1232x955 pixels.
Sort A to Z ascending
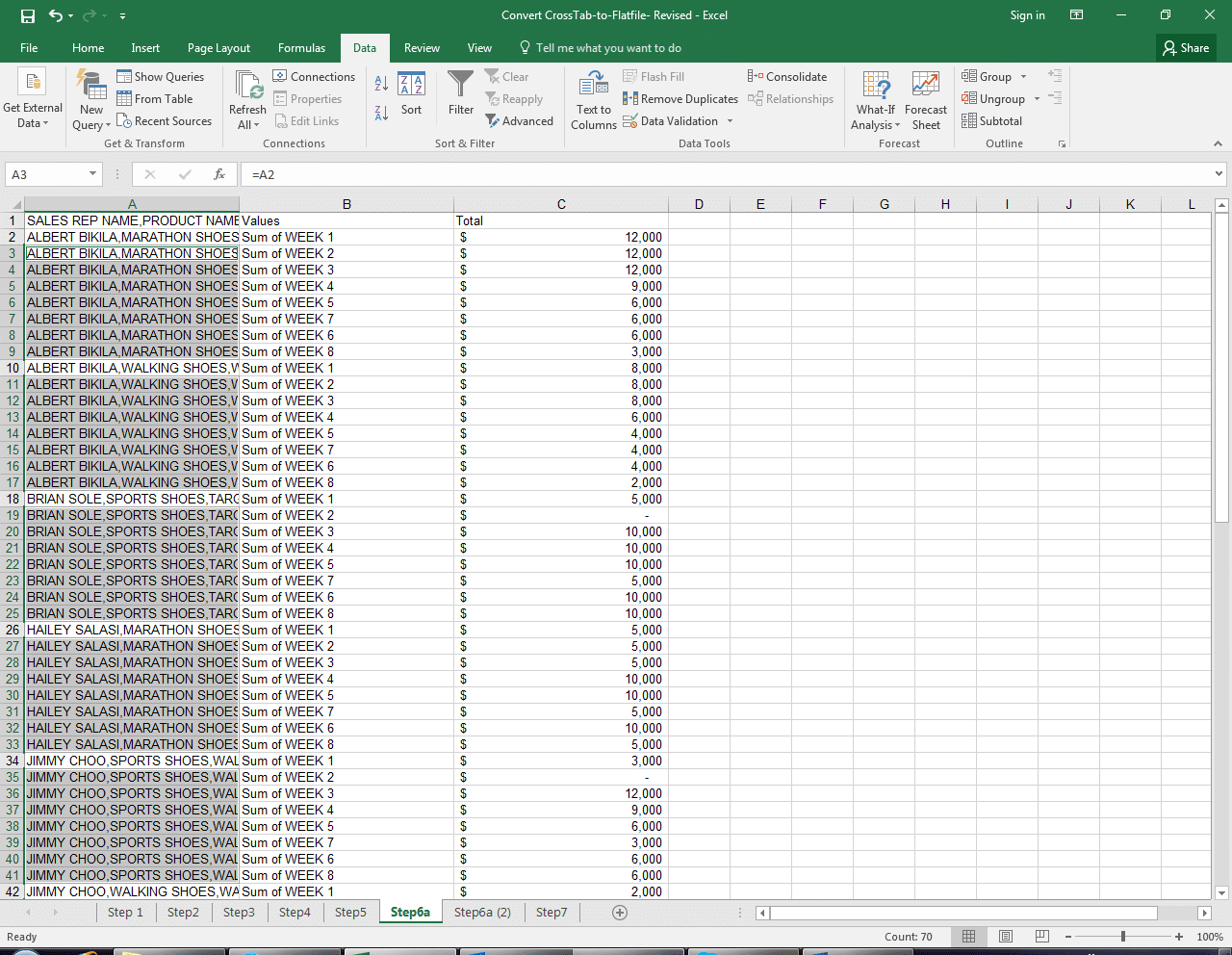click(x=381, y=84)
